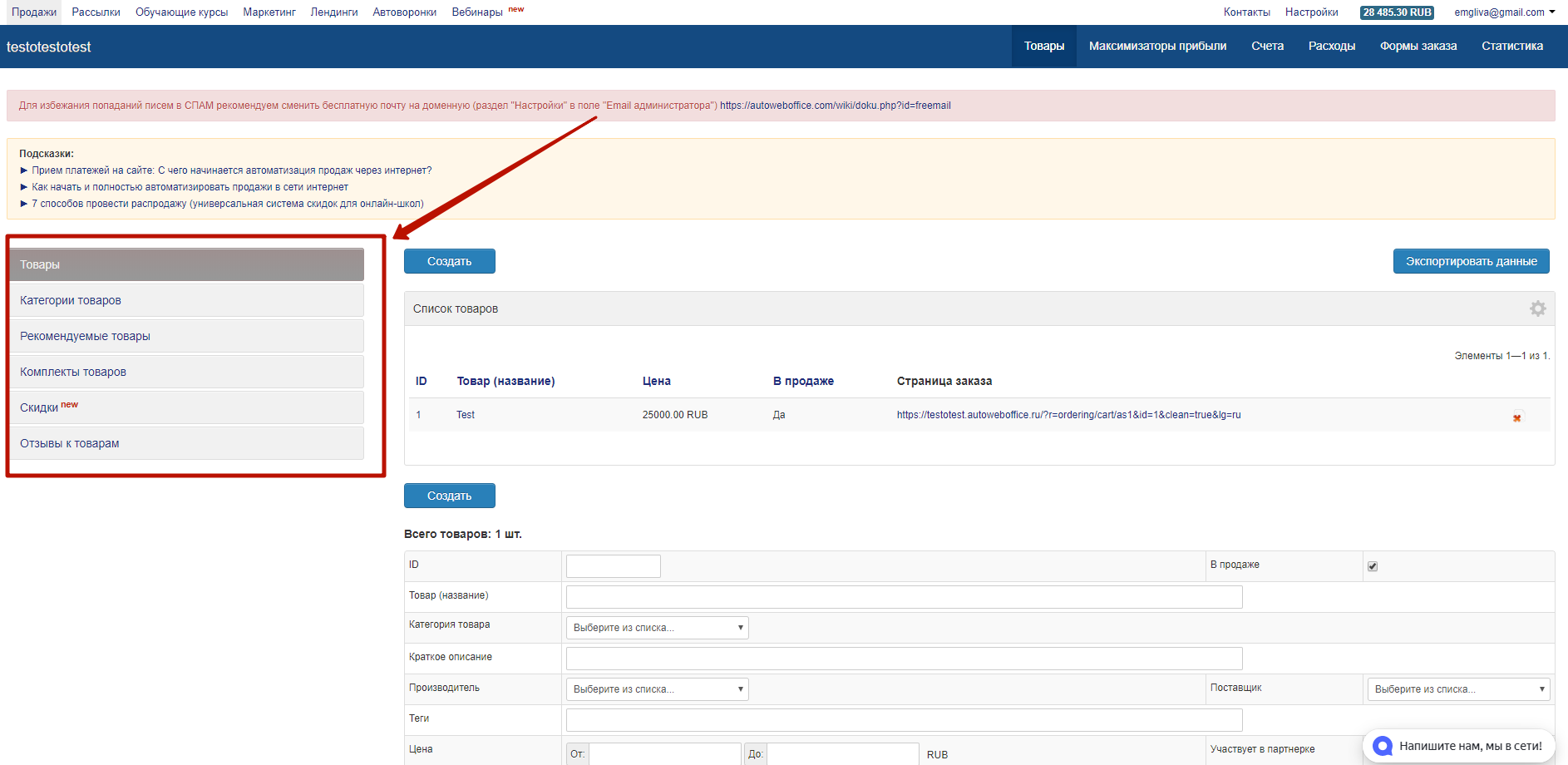Open the Статистика tab
Viewport: 1568px width, 765px height.
point(1511,47)
